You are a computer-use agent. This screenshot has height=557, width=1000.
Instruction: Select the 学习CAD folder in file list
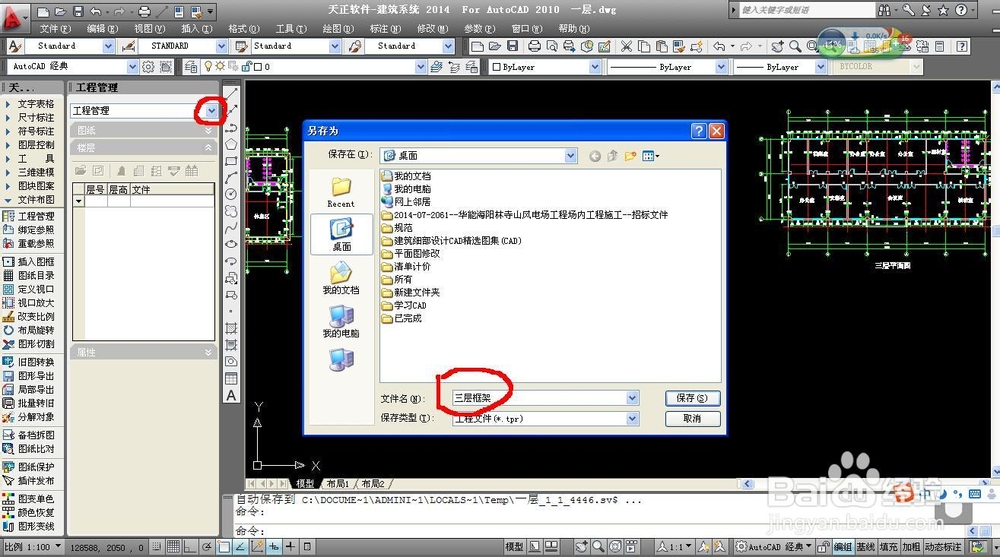click(x=404, y=306)
